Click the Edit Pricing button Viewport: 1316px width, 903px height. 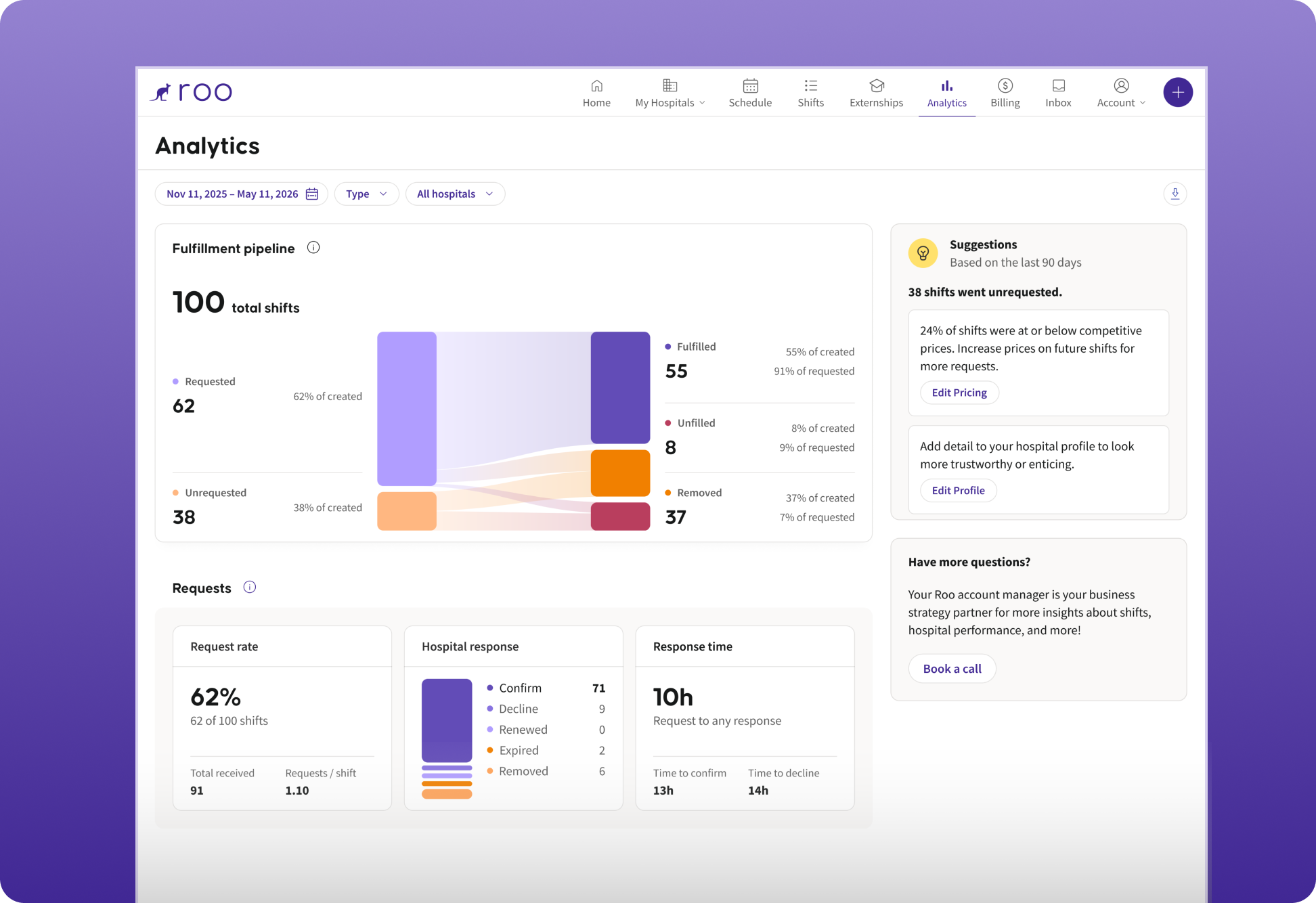(x=959, y=393)
